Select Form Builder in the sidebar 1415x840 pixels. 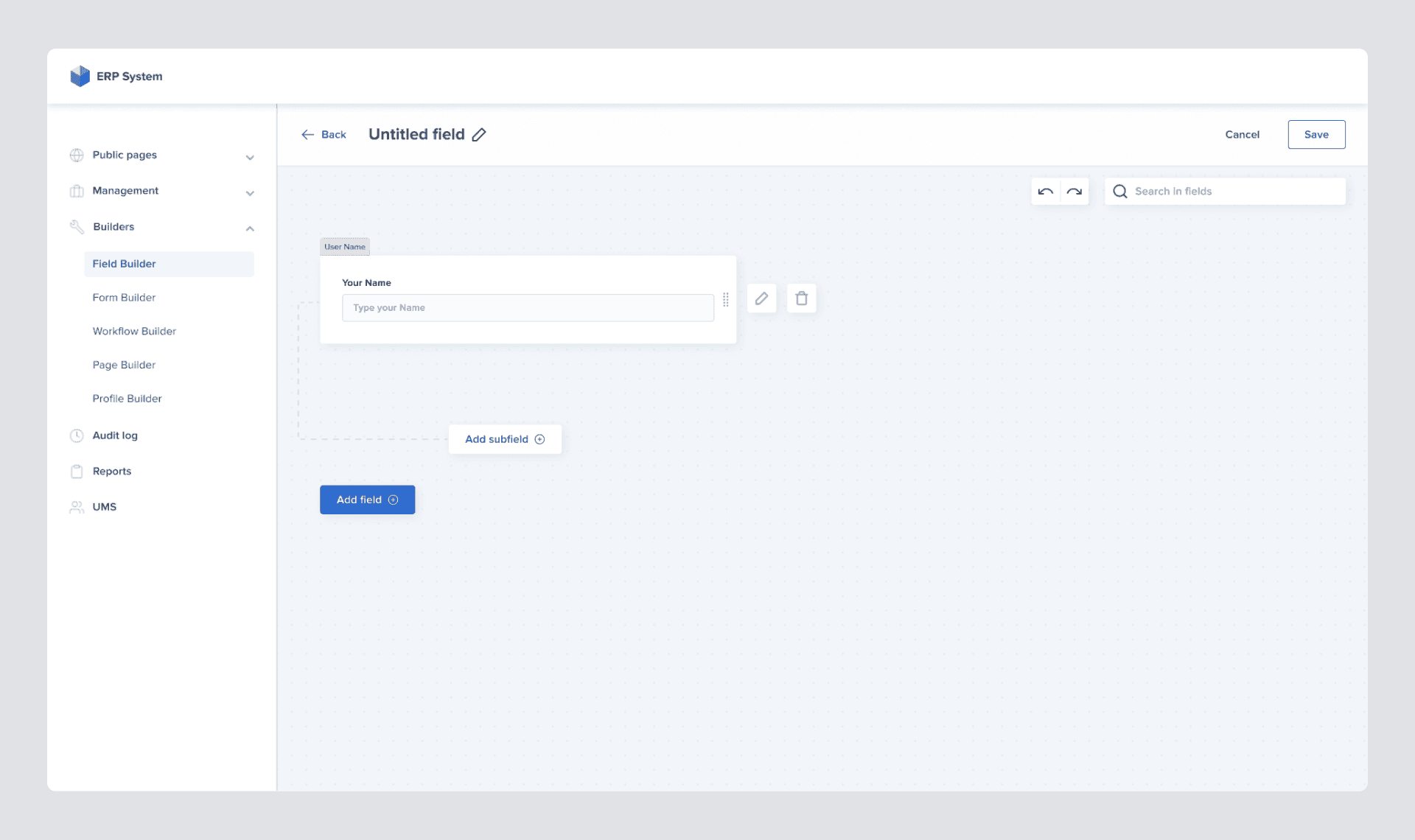coord(124,298)
